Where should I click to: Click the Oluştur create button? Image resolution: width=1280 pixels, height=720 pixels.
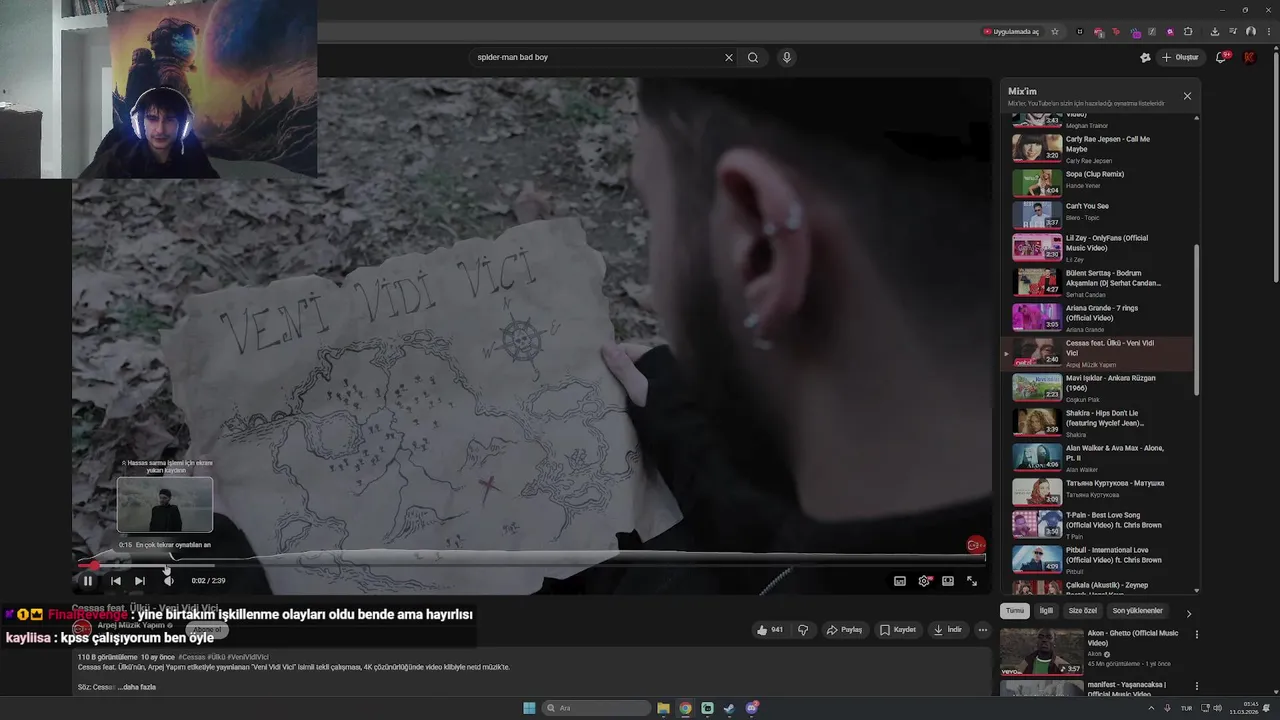click(x=1180, y=57)
